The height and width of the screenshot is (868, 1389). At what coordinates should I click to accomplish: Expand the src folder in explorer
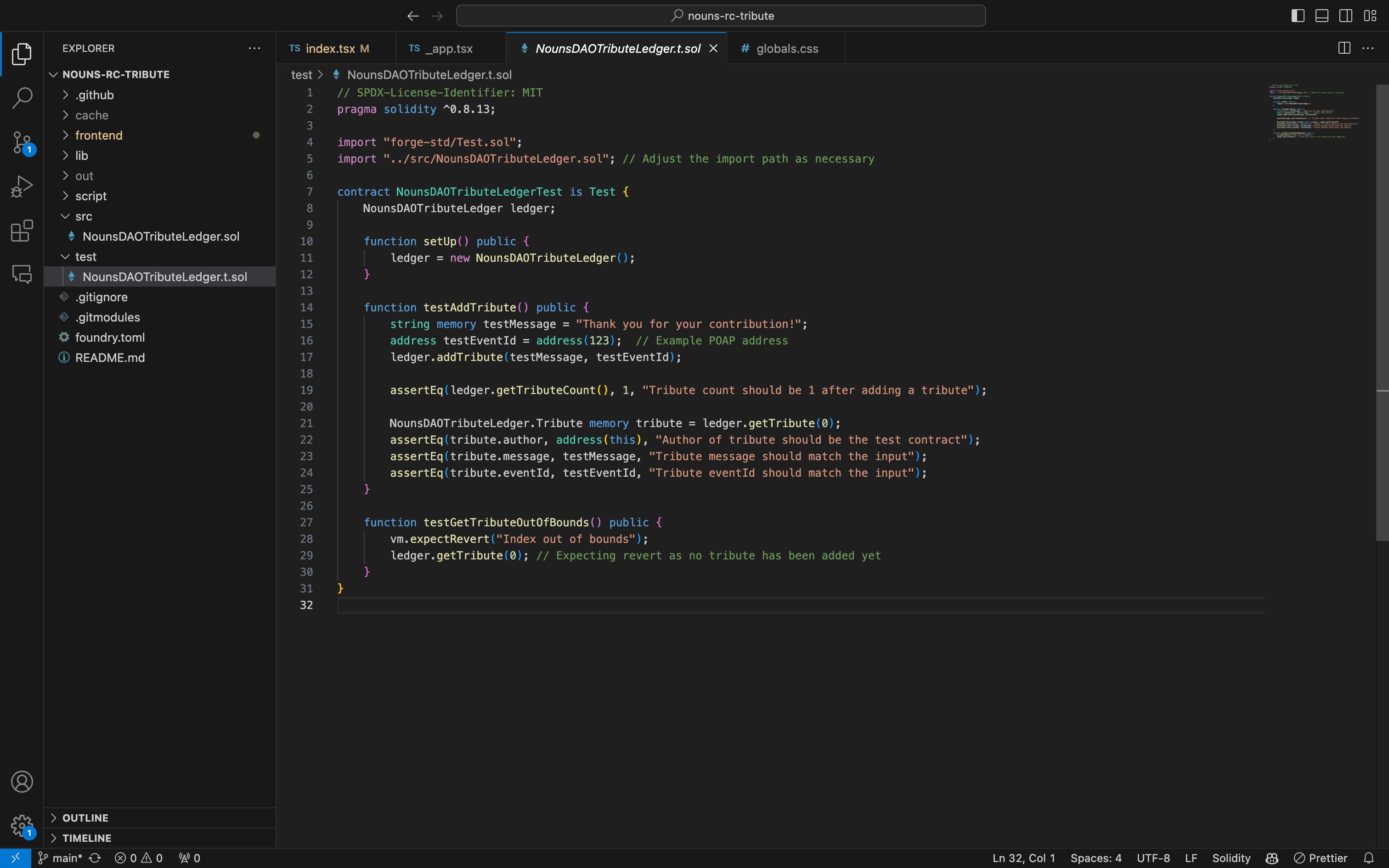tap(82, 216)
